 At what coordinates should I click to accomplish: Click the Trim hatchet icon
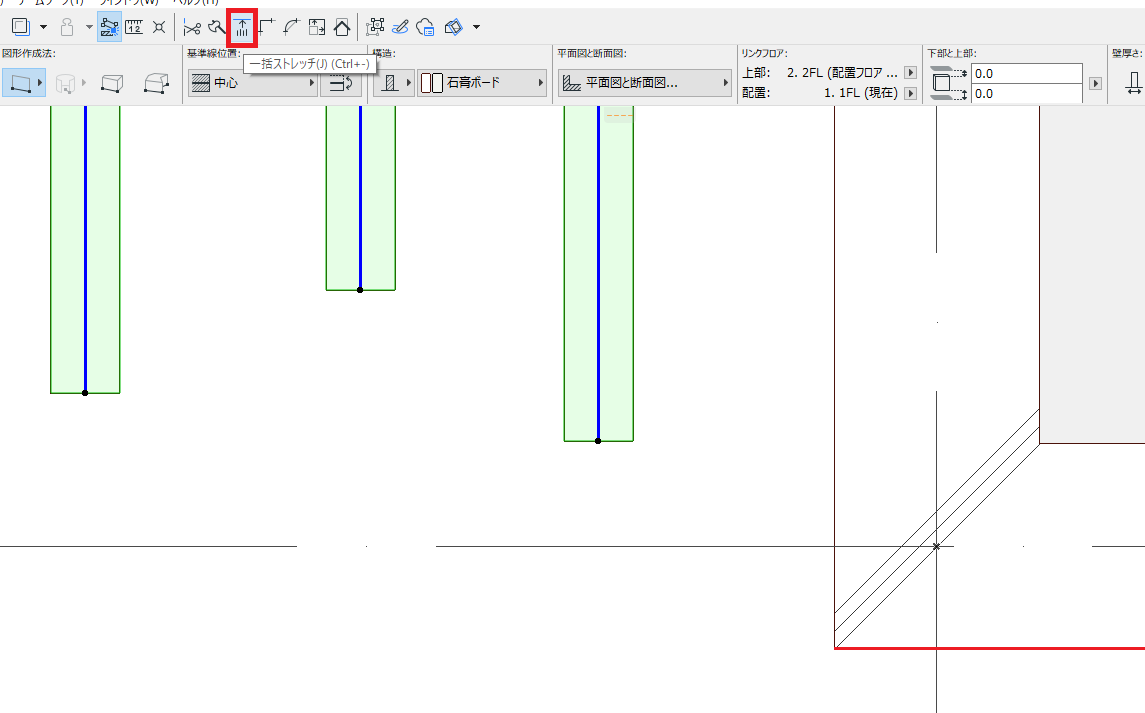pyautogui.click(x=216, y=28)
